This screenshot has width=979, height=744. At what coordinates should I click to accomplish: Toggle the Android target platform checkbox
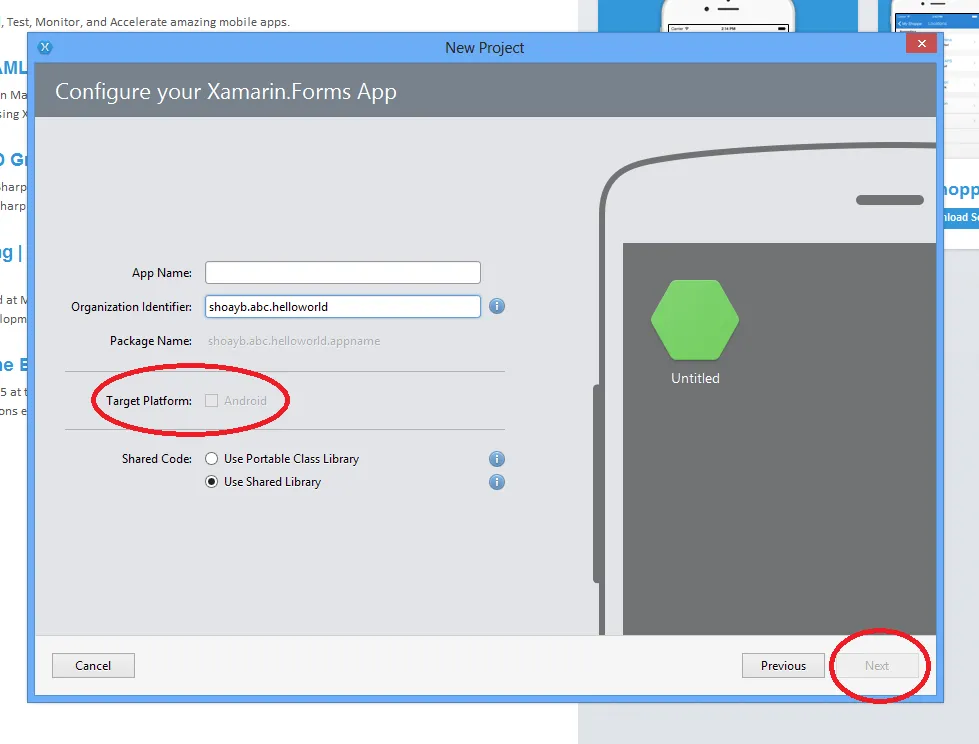click(x=212, y=401)
